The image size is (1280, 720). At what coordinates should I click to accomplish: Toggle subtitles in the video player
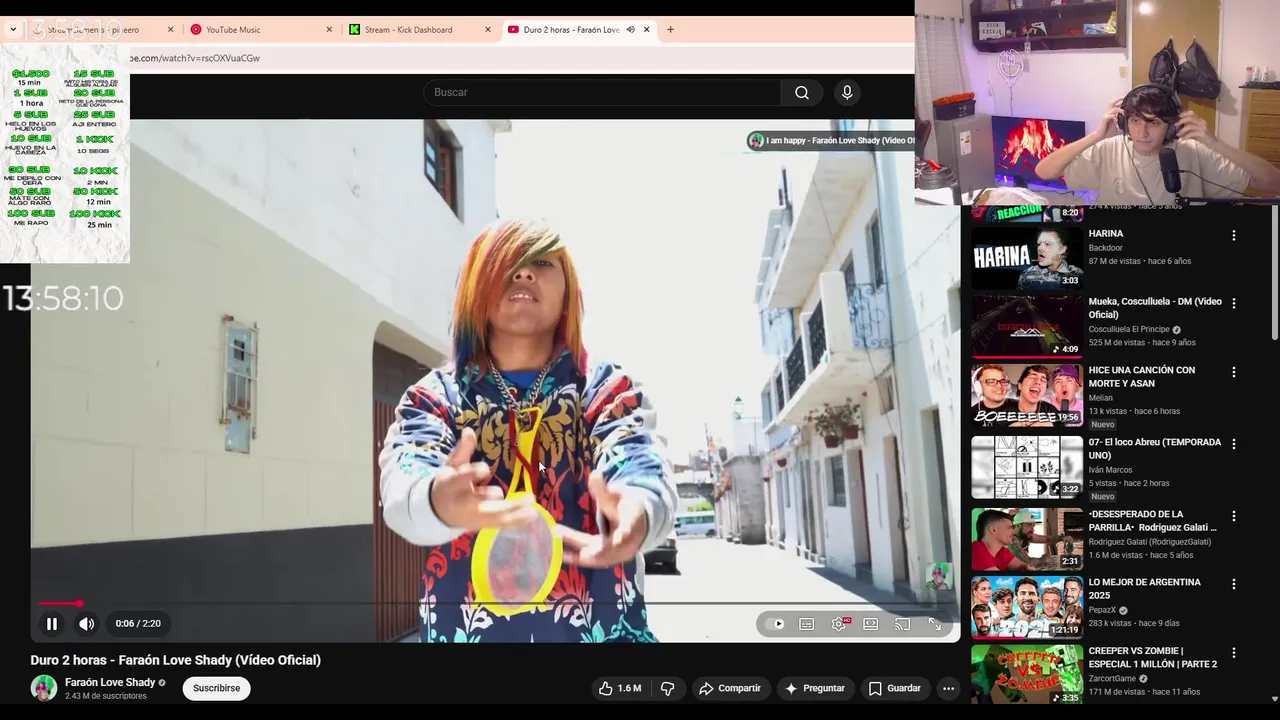point(807,624)
